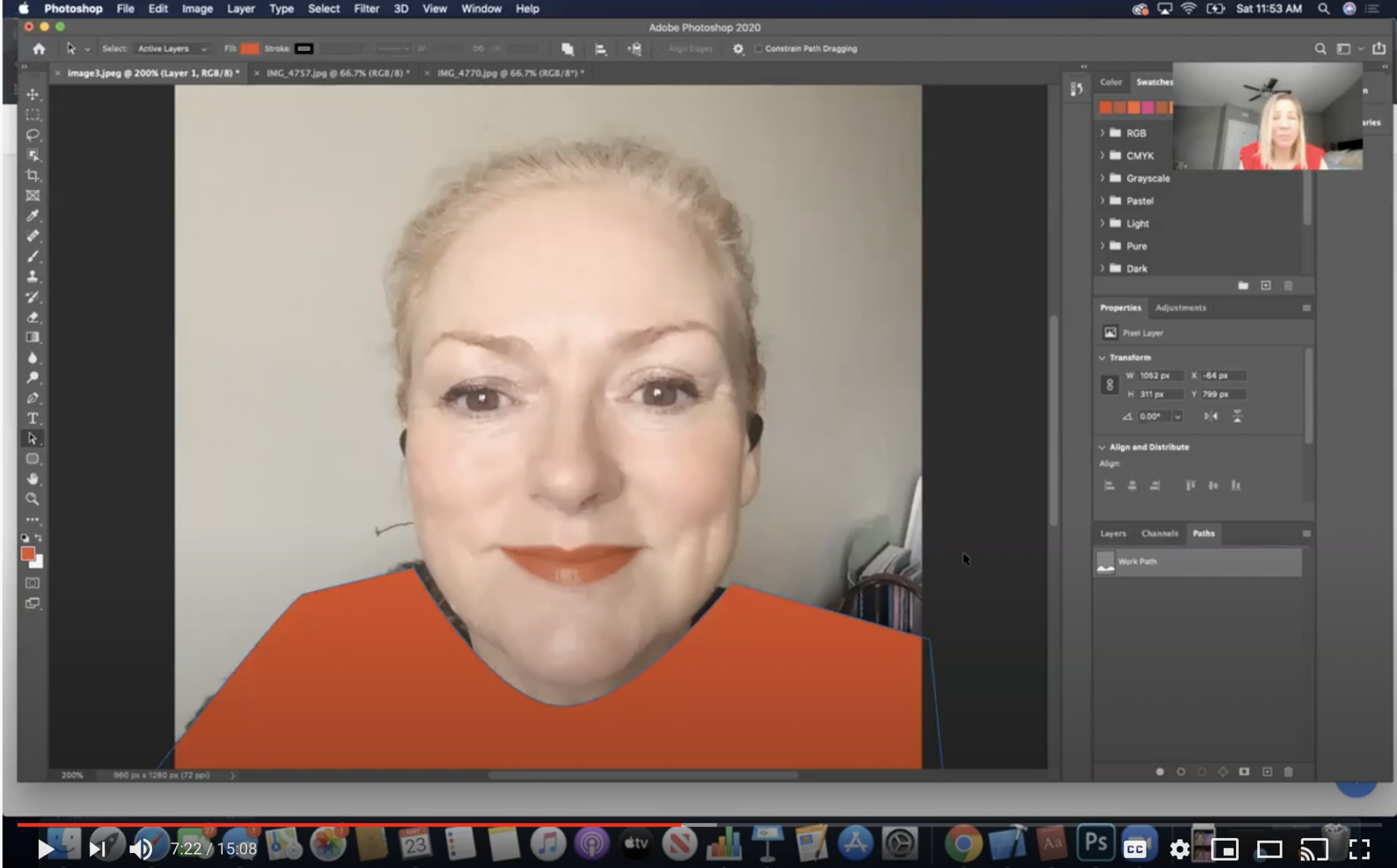Enable Constrain Path Dragging checkbox
Image resolution: width=1397 pixels, height=868 pixels.
coord(759,49)
